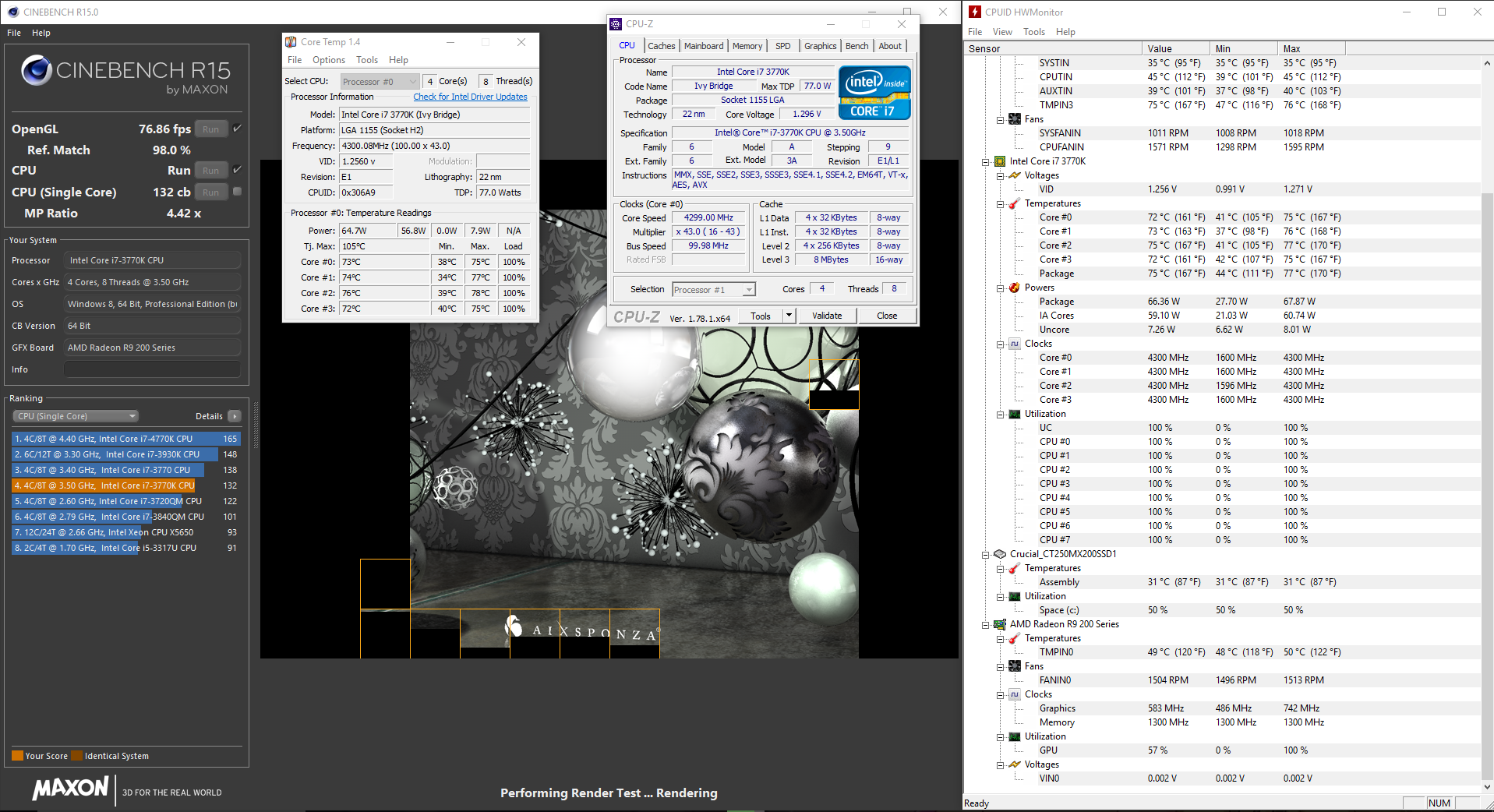The image size is (1494, 812).
Task: Click the fan icon above SYSFANIN in HWMonitor
Action: pyautogui.click(x=1015, y=119)
